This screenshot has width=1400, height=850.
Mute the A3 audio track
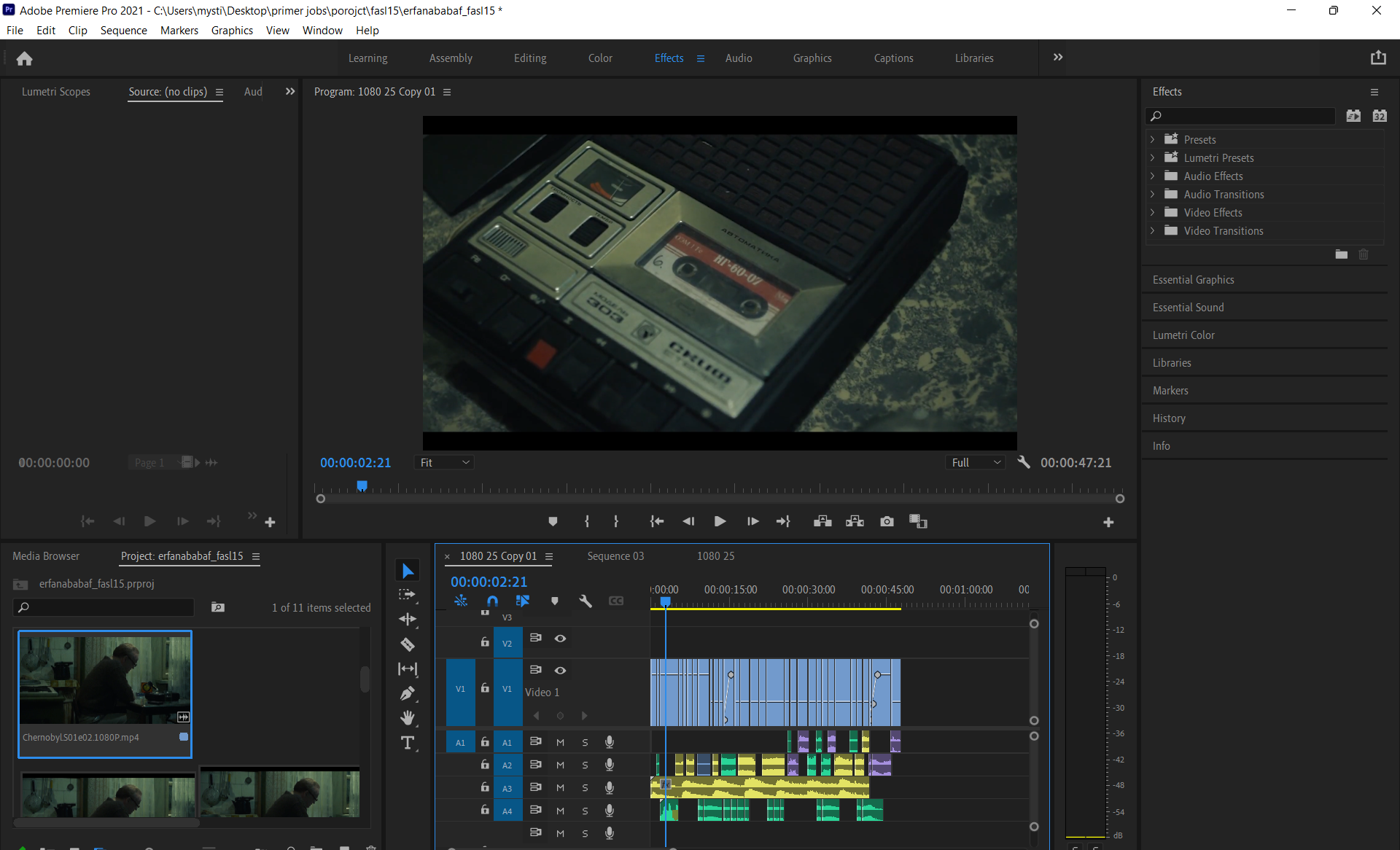coord(560,788)
